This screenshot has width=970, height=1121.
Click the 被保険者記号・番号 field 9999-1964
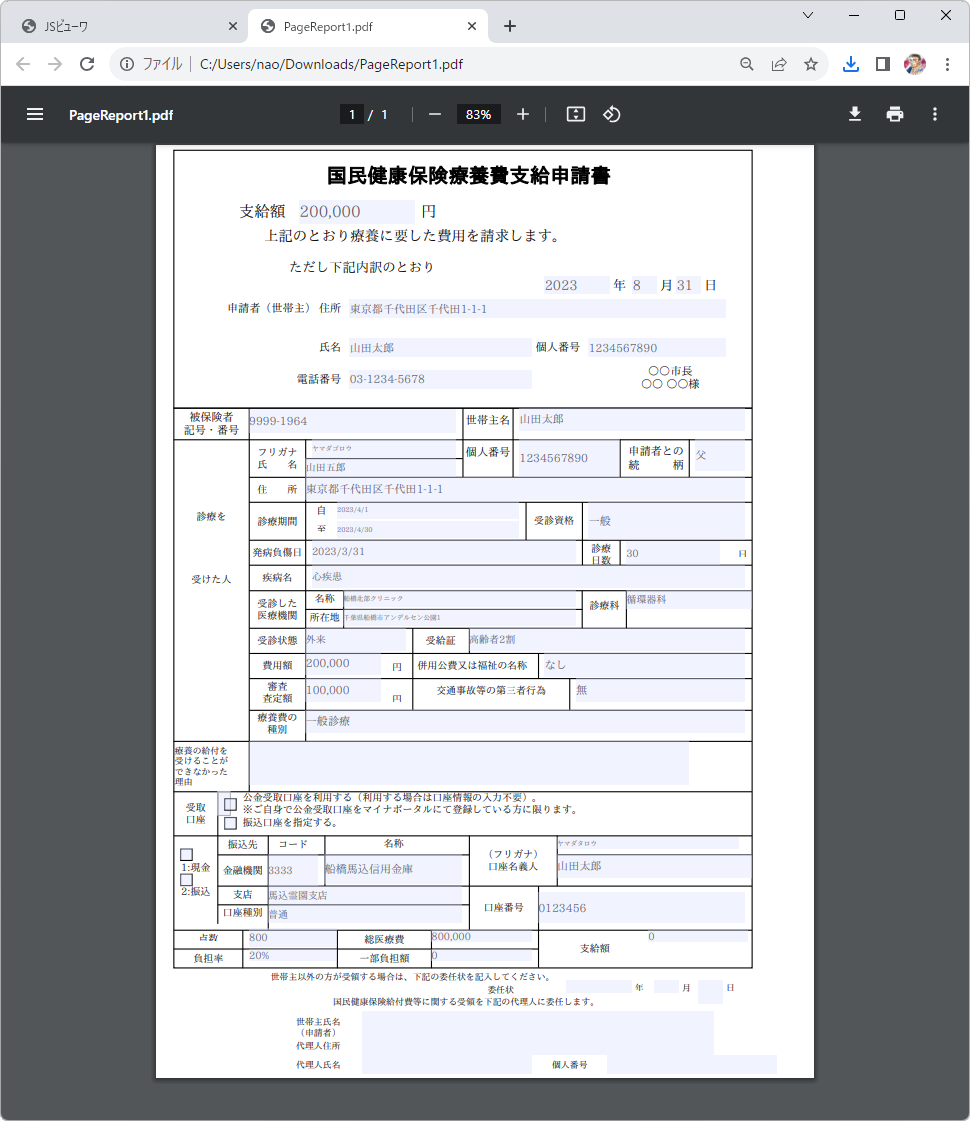(352, 421)
